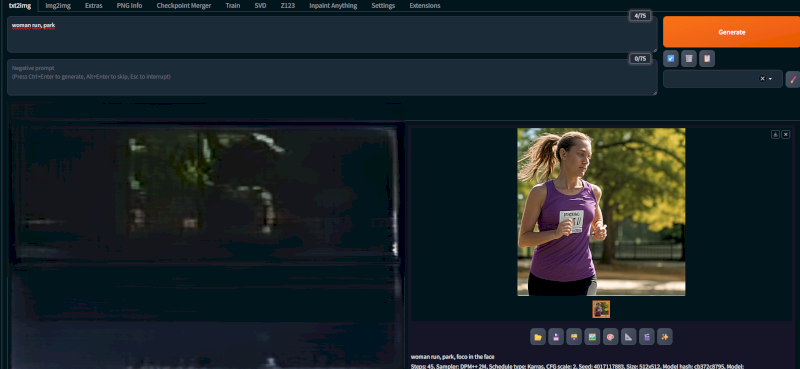Switch to the img2img tab

[x=58, y=6]
